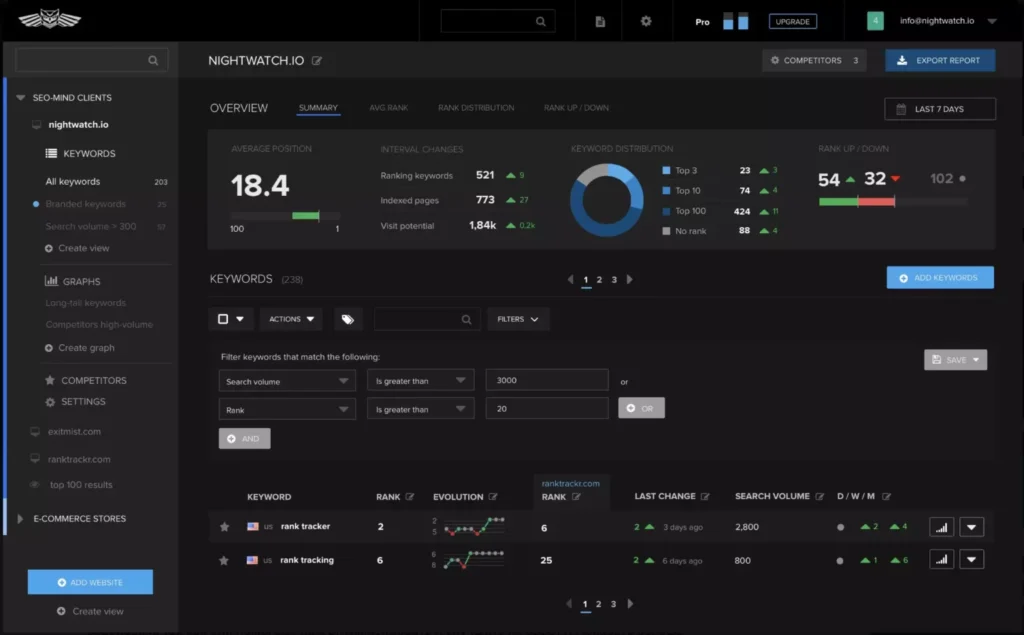This screenshot has width=1024, height=635.
Task: Open the ACTIONS dropdown
Action: pos(291,319)
